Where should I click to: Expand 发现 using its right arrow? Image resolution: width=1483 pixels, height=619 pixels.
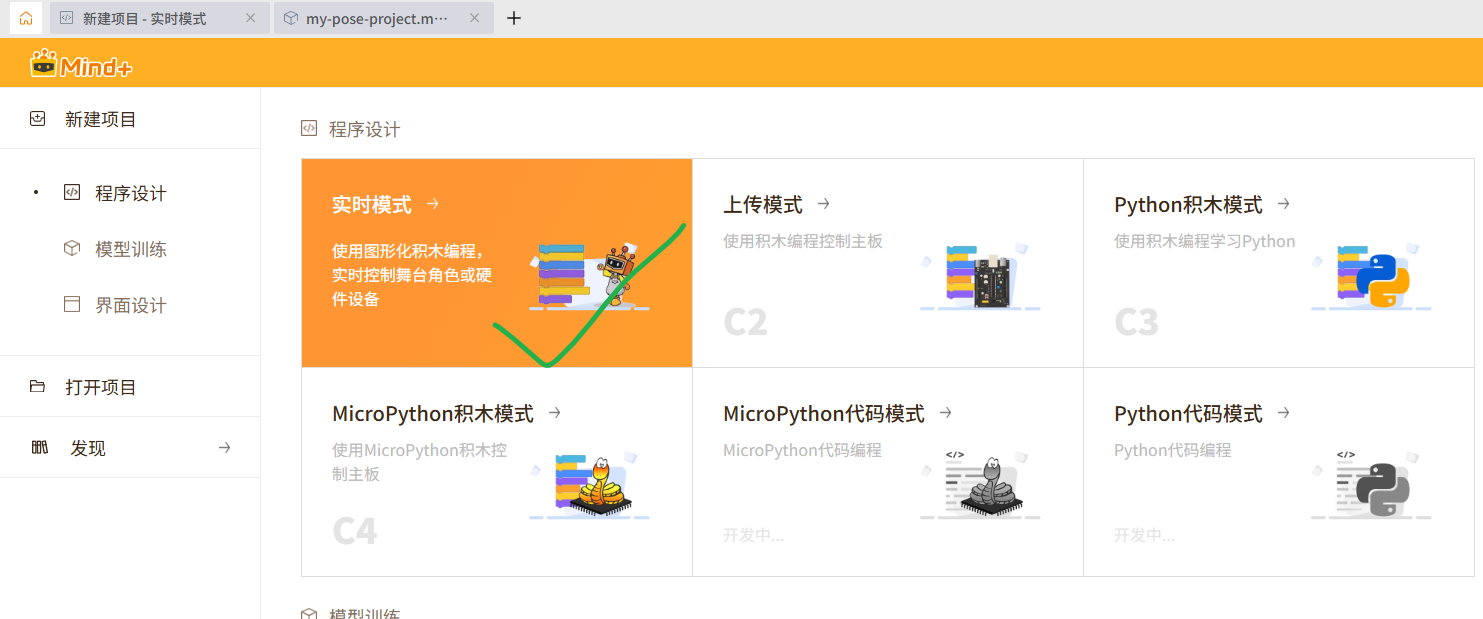224,448
